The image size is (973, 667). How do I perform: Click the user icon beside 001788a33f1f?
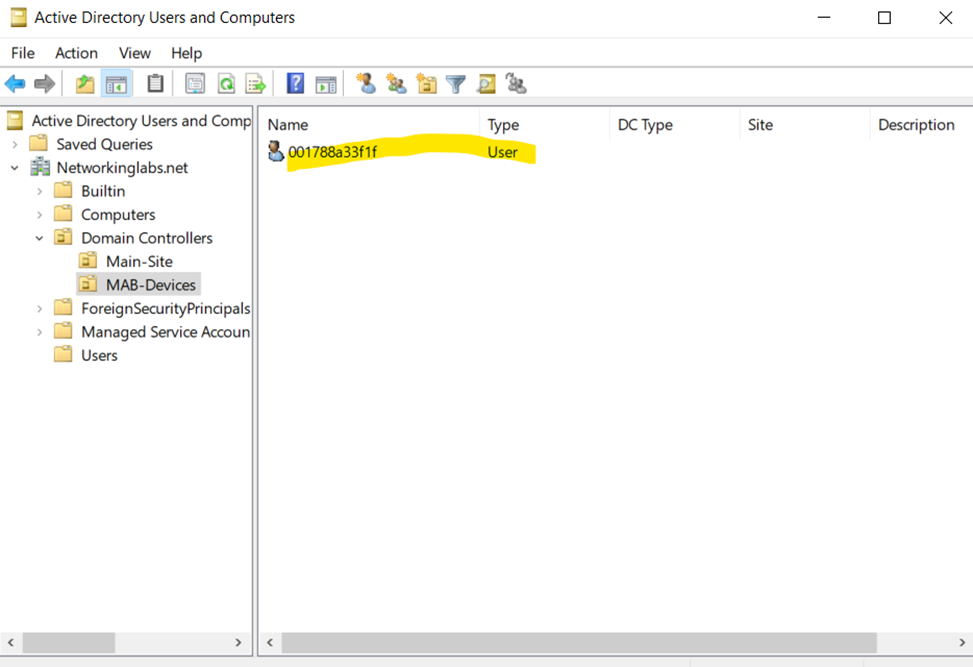(276, 151)
